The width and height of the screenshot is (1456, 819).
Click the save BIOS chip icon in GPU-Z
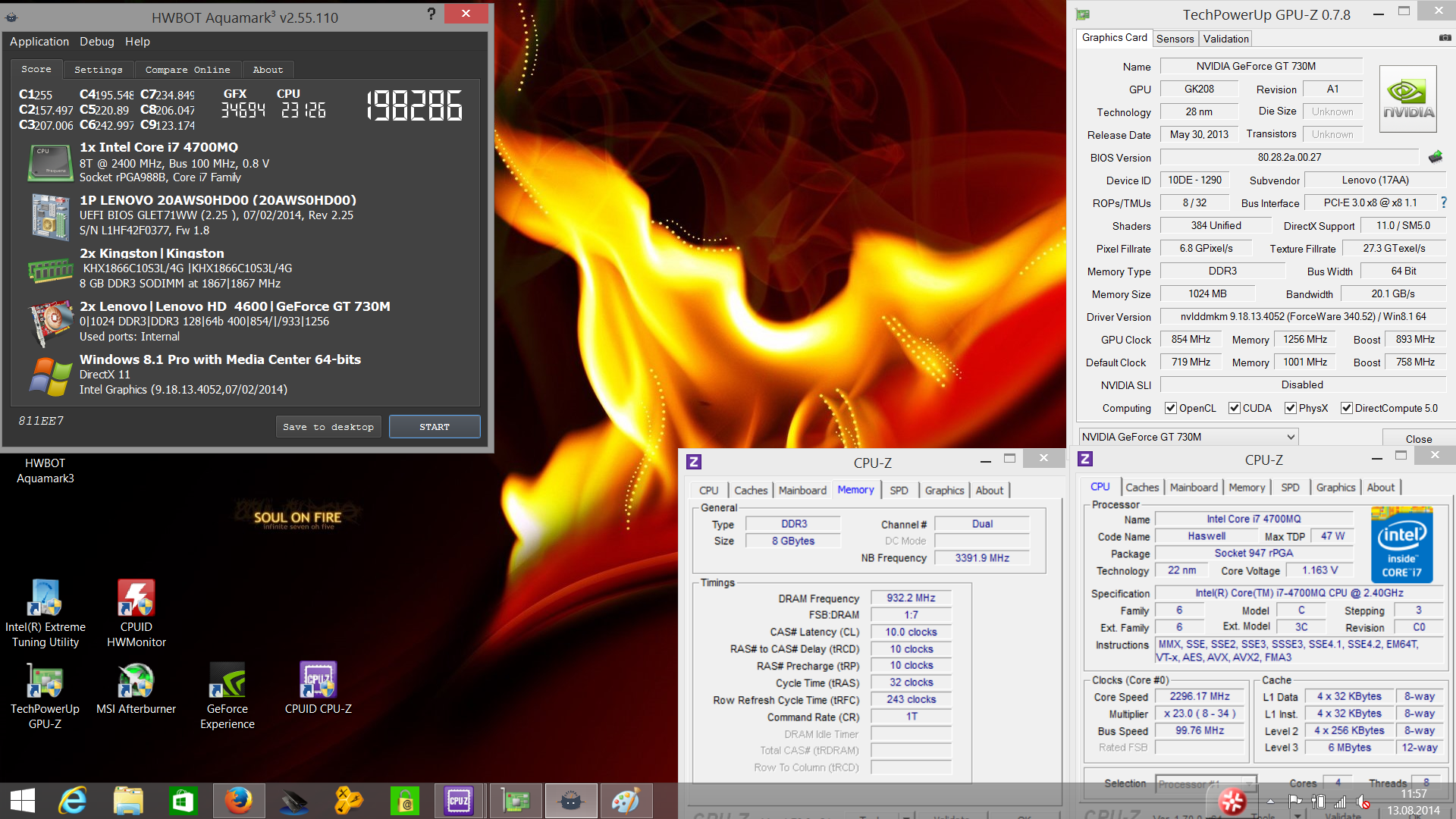pos(1436,157)
